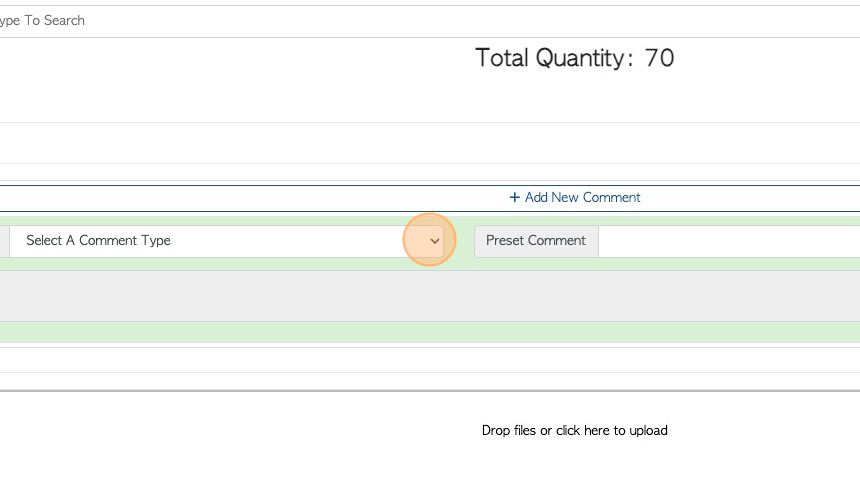The height and width of the screenshot is (481, 860).
Task: Click the chevron arrow in comment type dropdown
Action: tap(434, 241)
